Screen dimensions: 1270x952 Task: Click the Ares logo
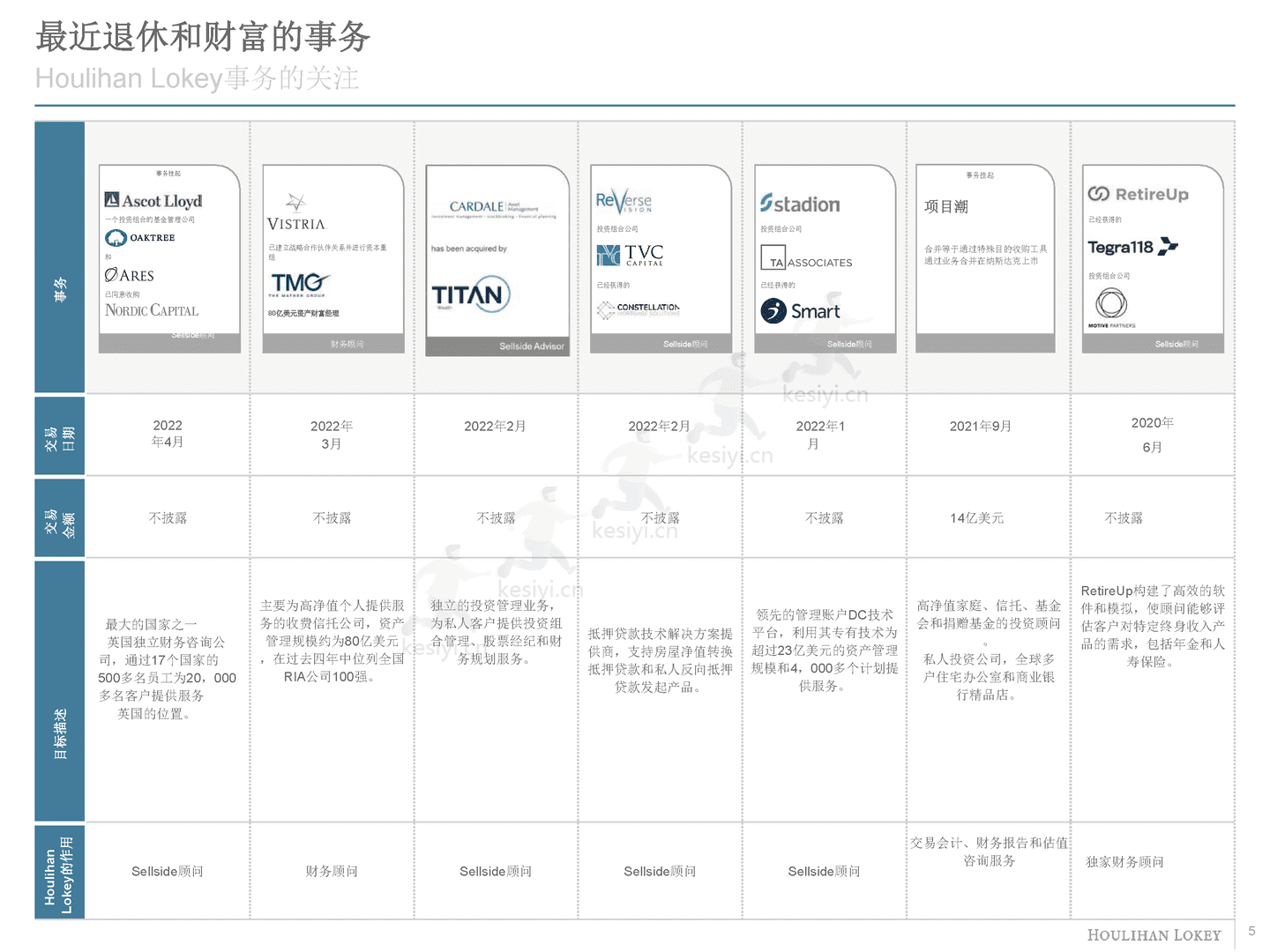[x=129, y=276]
